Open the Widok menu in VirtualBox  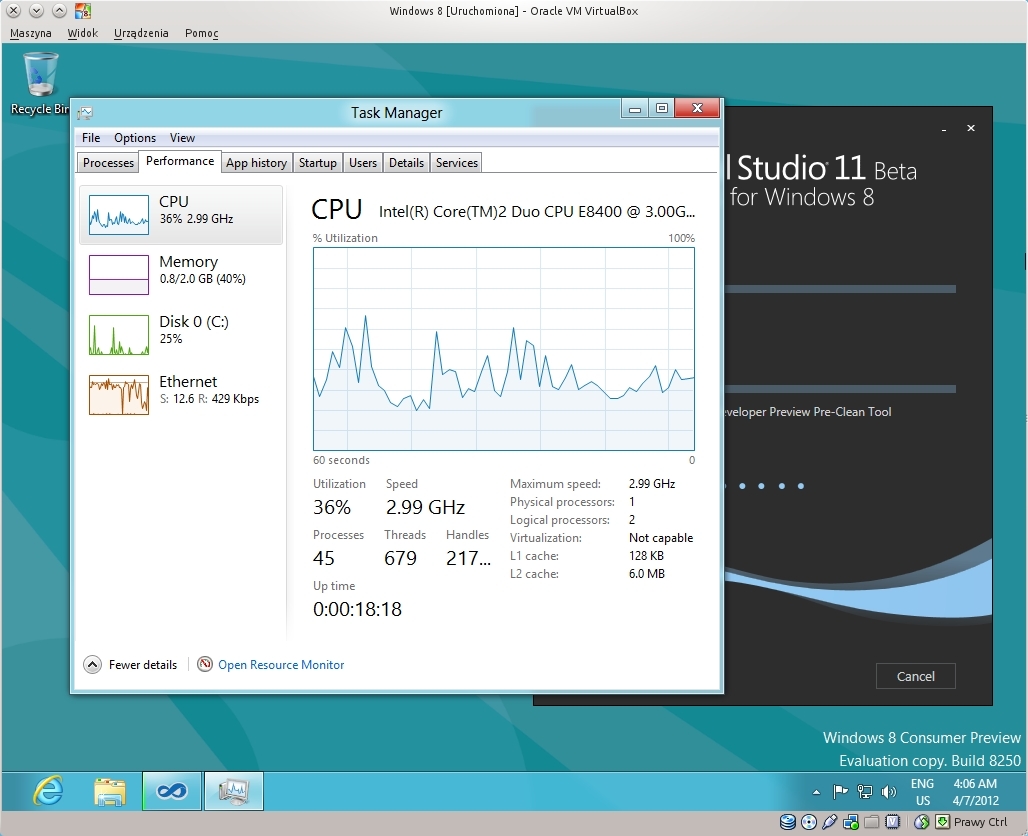pos(83,33)
